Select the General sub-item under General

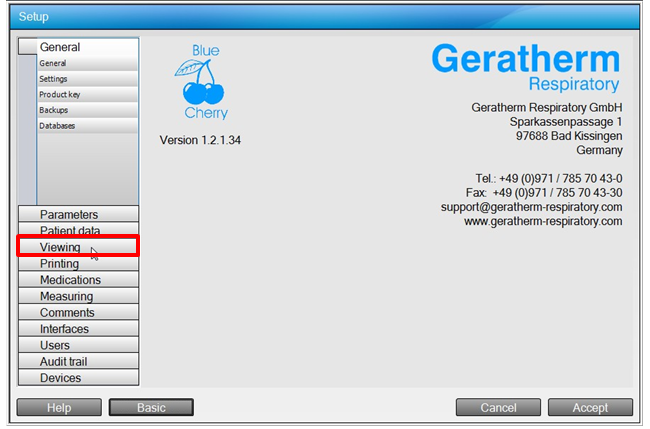pyautogui.click(x=87, y=63)
